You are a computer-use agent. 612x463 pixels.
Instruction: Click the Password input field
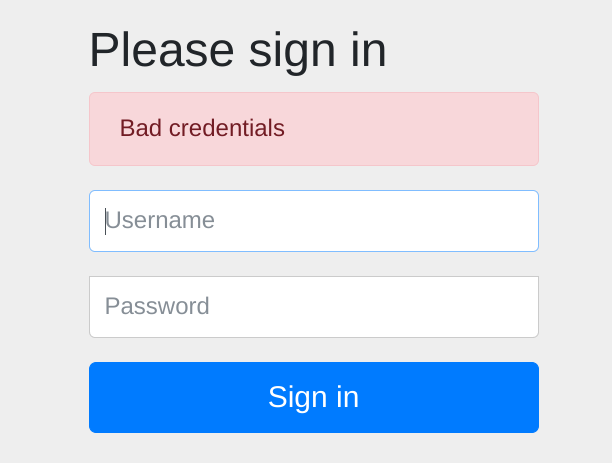coord(313,307)
